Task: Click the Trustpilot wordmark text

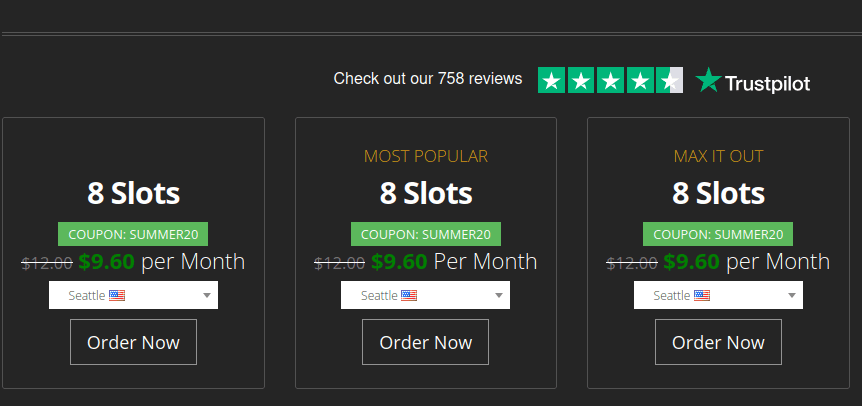Action: tap(767, 83)
